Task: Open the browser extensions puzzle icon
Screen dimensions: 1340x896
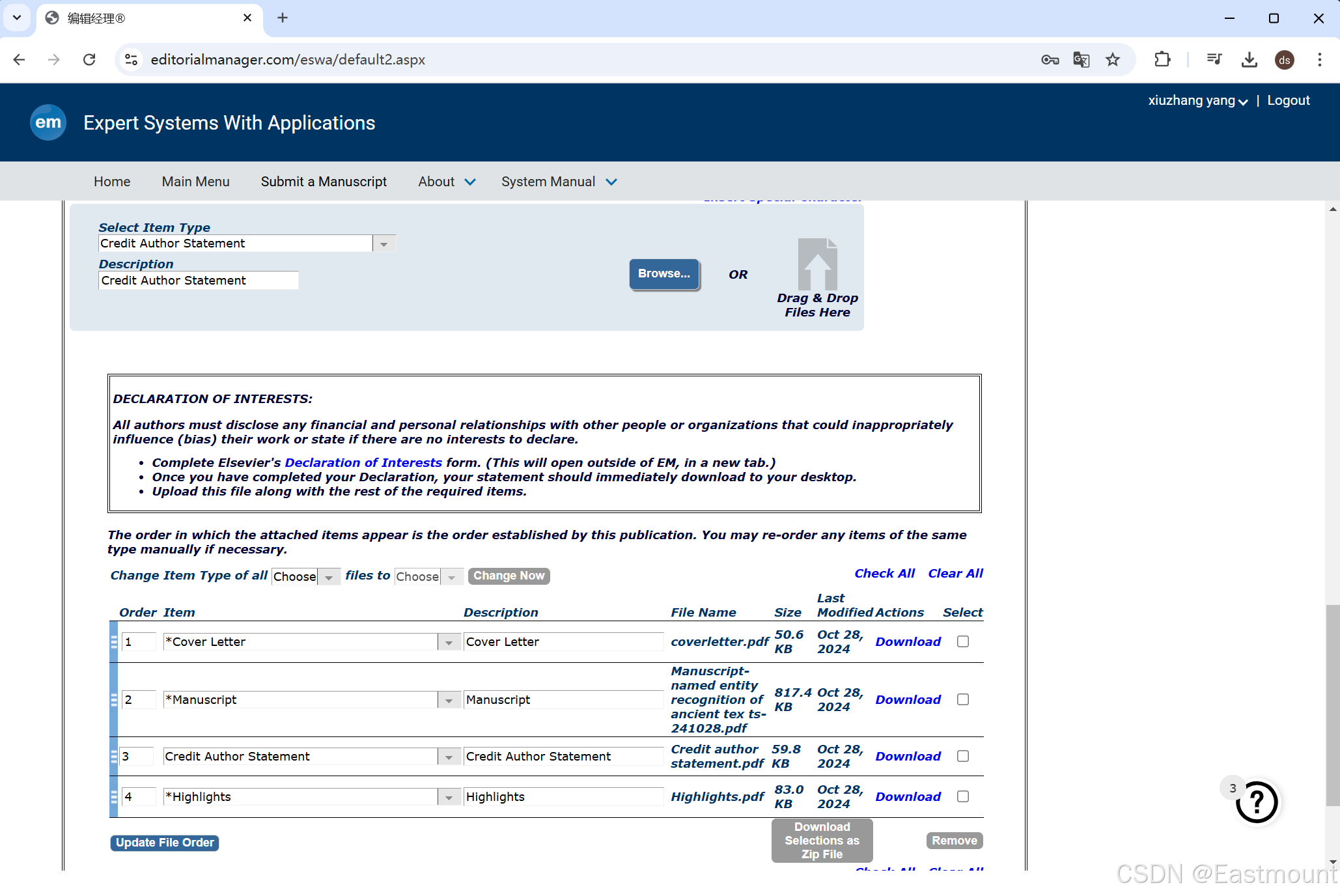Action: [x=1162, y=60]
